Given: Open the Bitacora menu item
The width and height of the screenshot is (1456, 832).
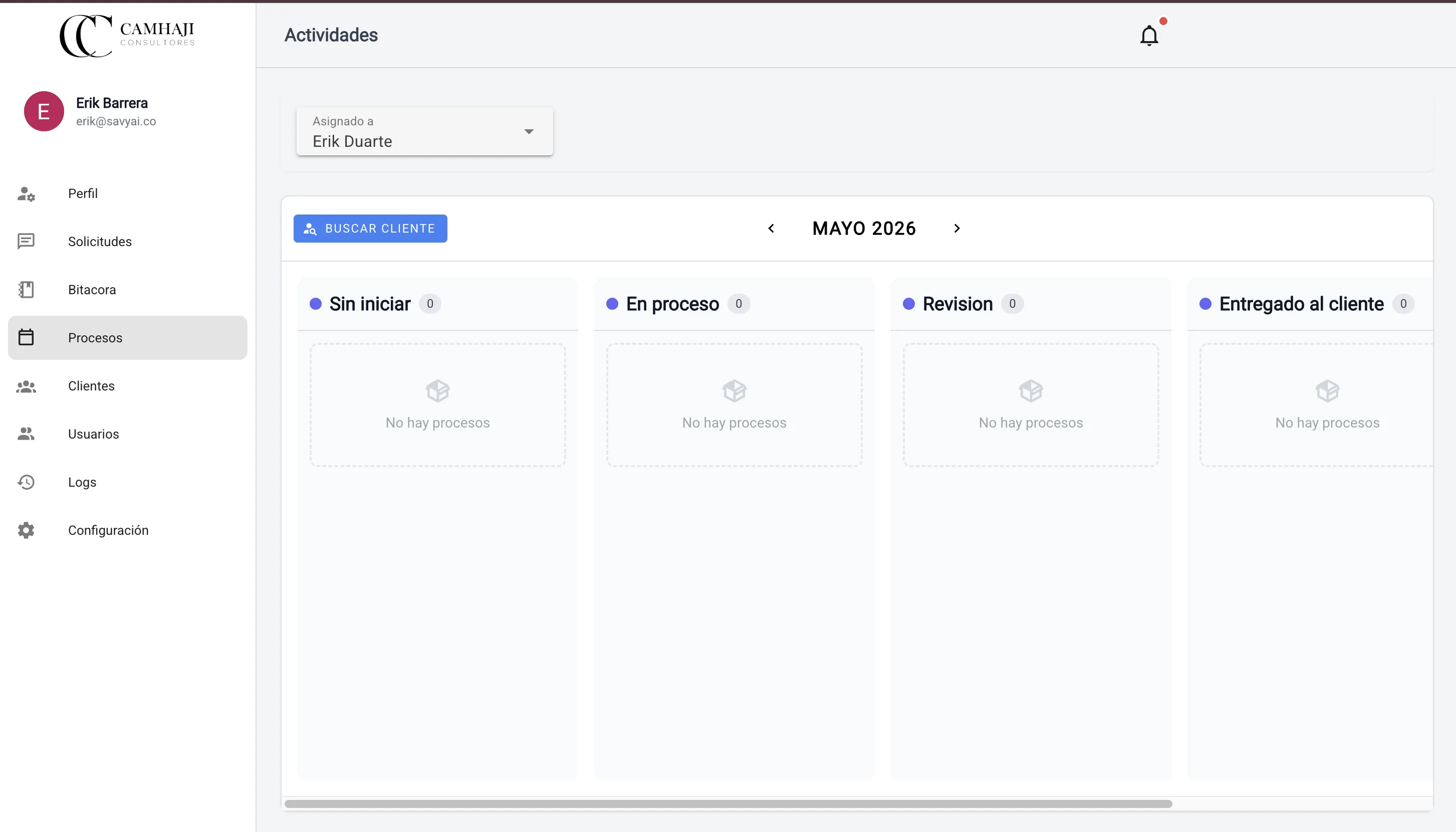Looking at the screenshot, I should pyautogui.click(x=127, y=290).
